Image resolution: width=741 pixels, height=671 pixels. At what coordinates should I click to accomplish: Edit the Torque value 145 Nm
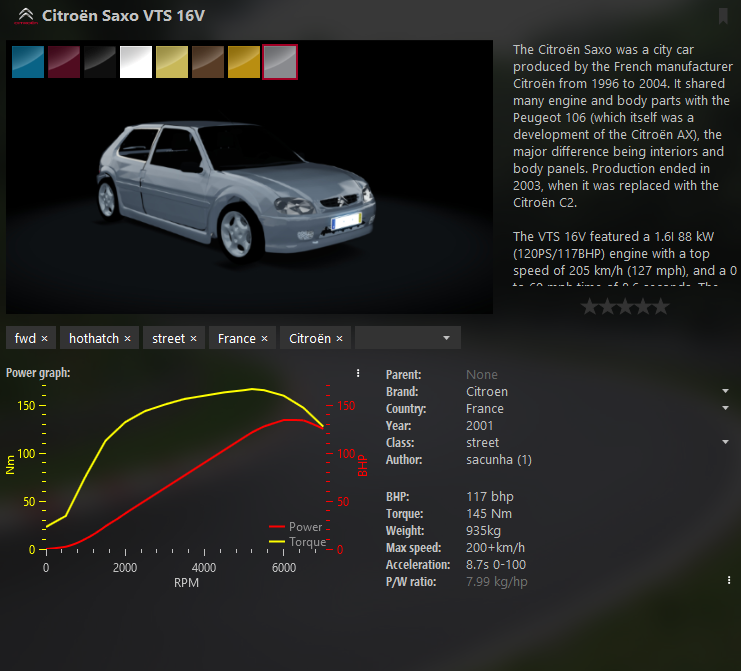tap(489, 514)
